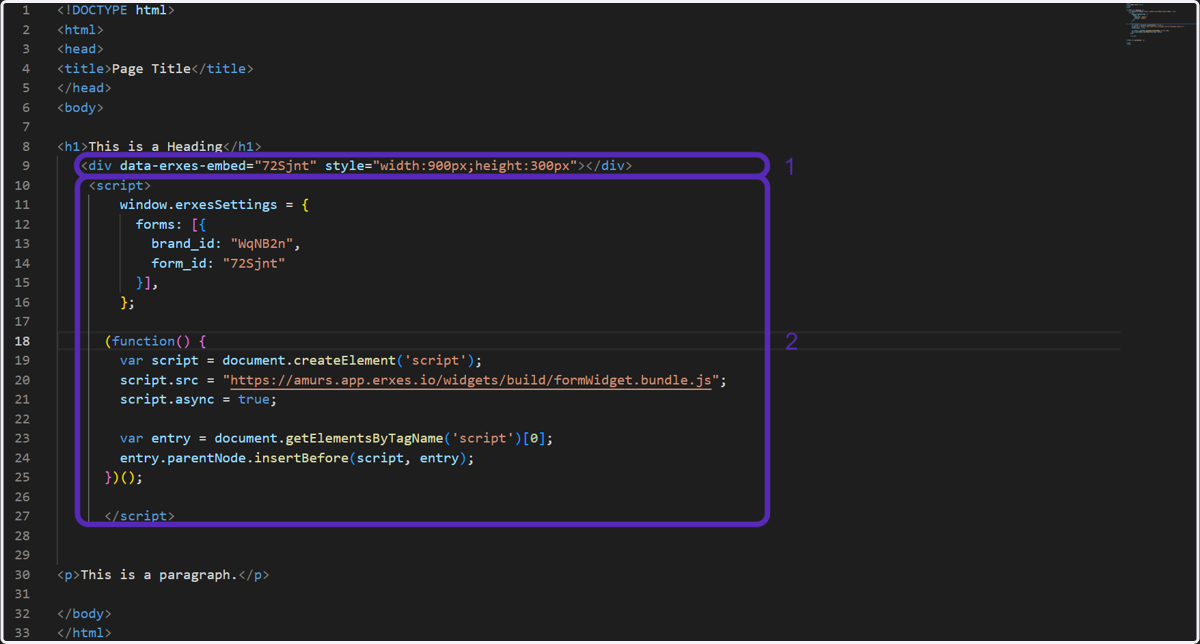The height and width of the screenshot is (644, 1200).
Task: Select line number 9 in gutter
Action: (26, 165)
